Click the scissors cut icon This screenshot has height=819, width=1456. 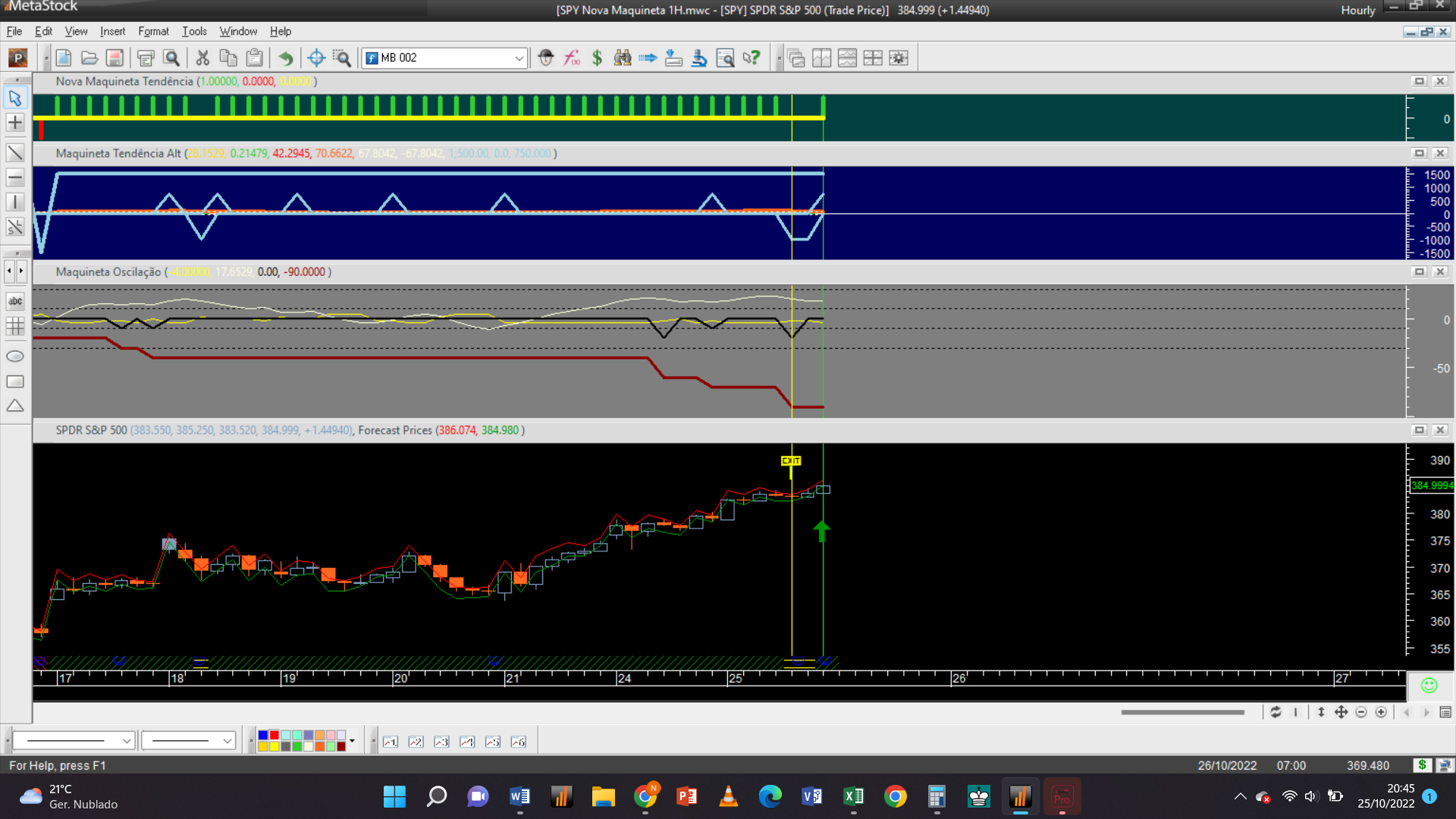[x=202, y=58]
